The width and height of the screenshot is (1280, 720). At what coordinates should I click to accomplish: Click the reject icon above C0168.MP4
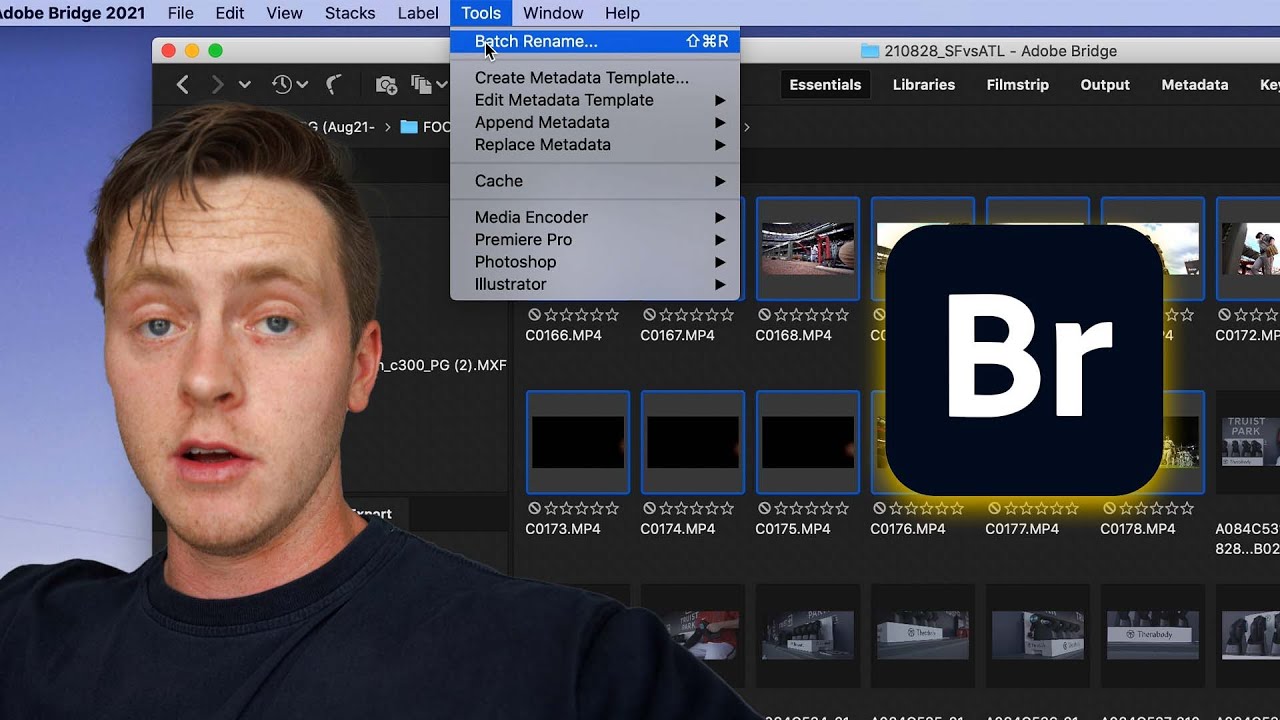(764, 315)
